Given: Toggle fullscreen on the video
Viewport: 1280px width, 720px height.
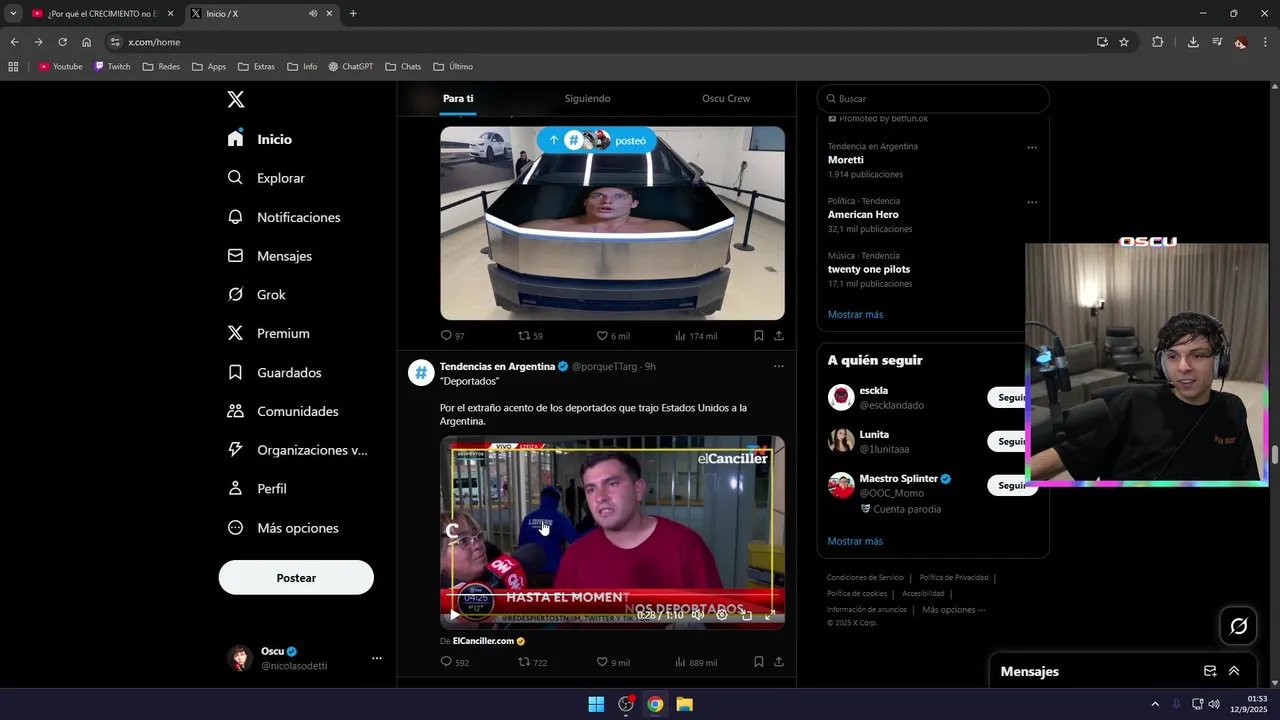Looking at the screenshot, I should point(770,615).
